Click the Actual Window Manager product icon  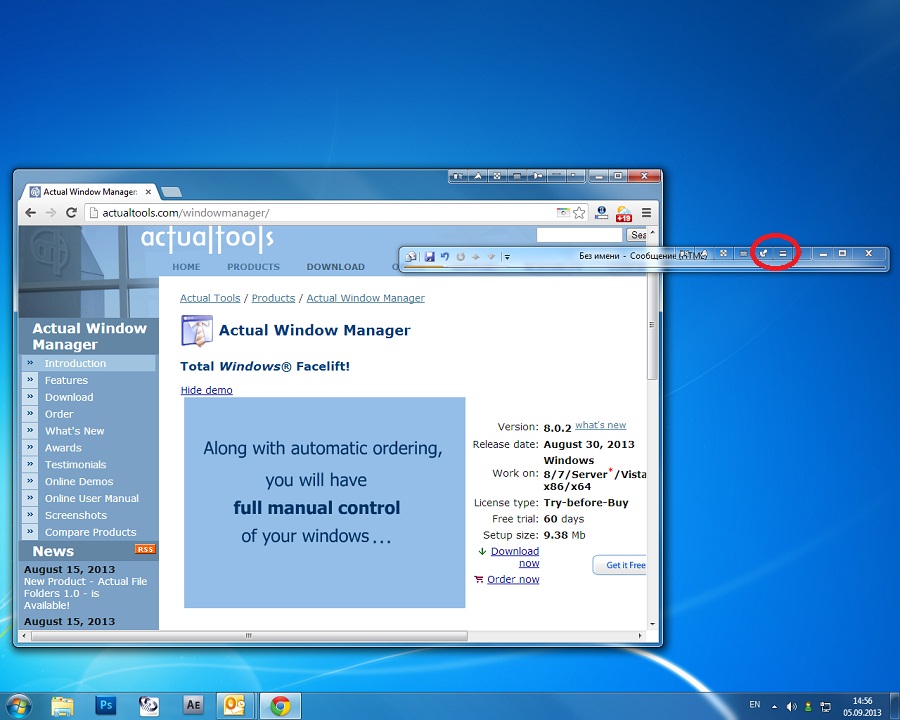click(x=197, y=330)
